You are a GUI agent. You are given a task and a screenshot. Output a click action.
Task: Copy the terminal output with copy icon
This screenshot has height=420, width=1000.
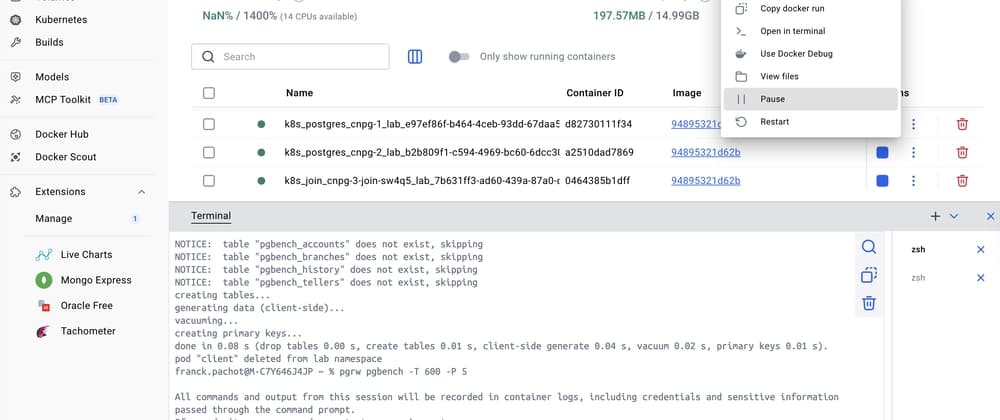click(x=869, y=275)
